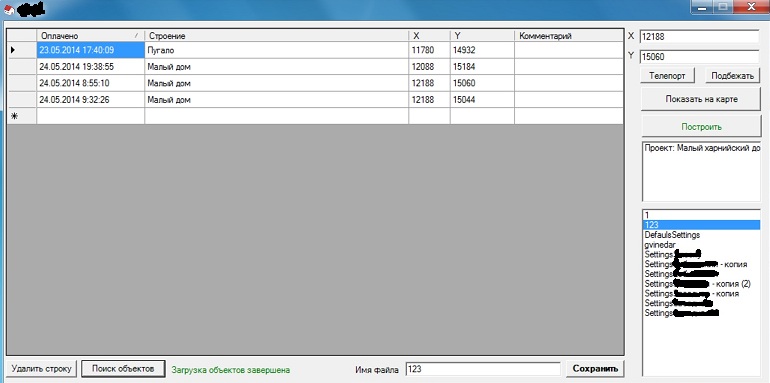Select the cell 24.05.2014 19:38:55
770x383 pixels.
coord(90,67)
